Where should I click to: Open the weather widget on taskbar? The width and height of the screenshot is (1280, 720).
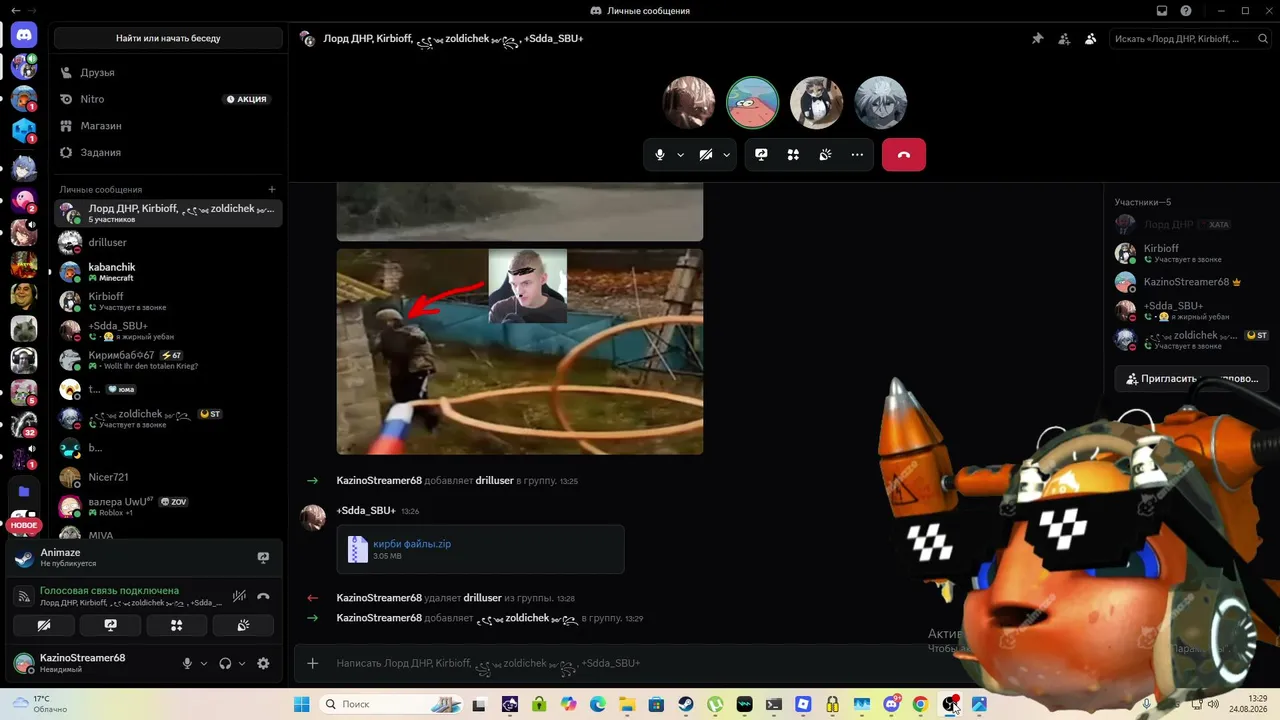pos(40,704)
